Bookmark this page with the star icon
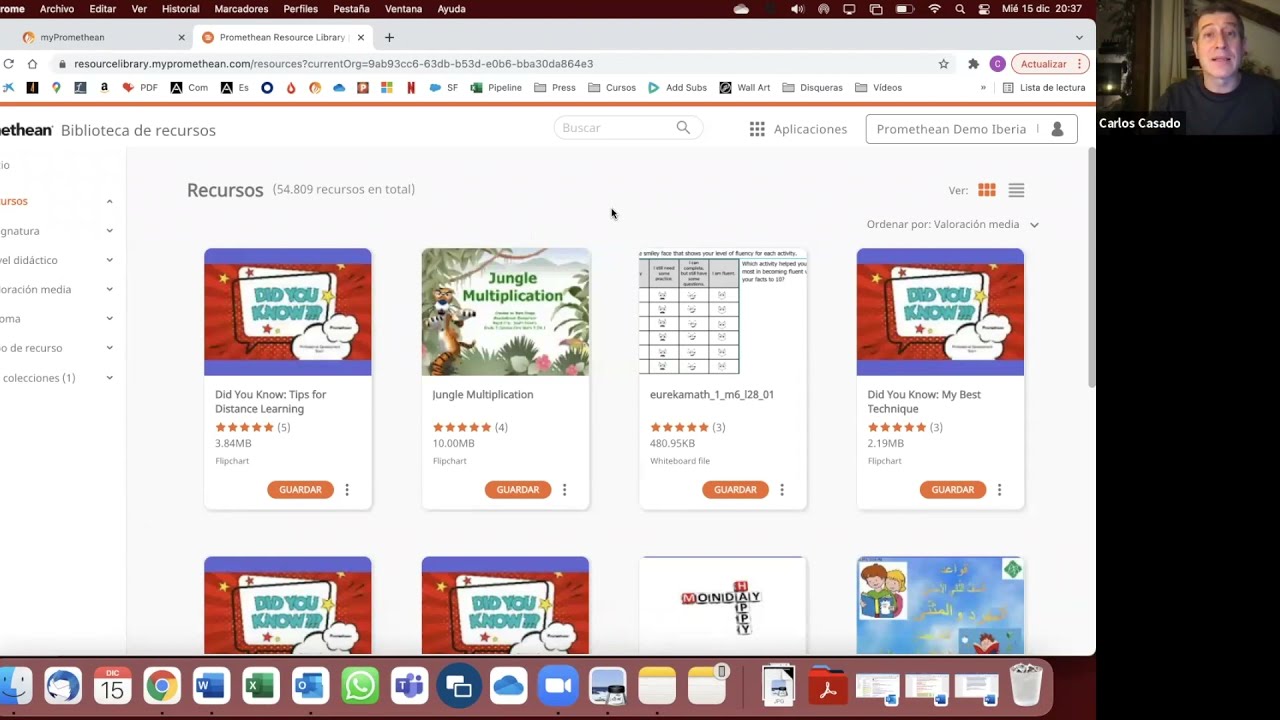The image size is (1280, 720). click(943, 64)
